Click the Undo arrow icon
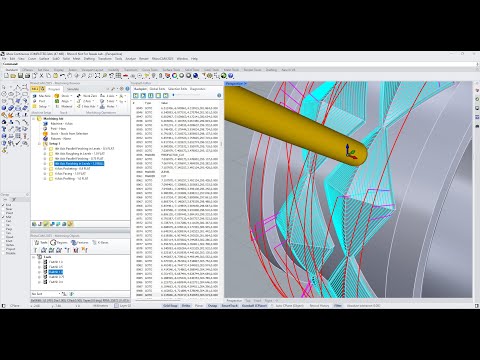 coord(62,76)
